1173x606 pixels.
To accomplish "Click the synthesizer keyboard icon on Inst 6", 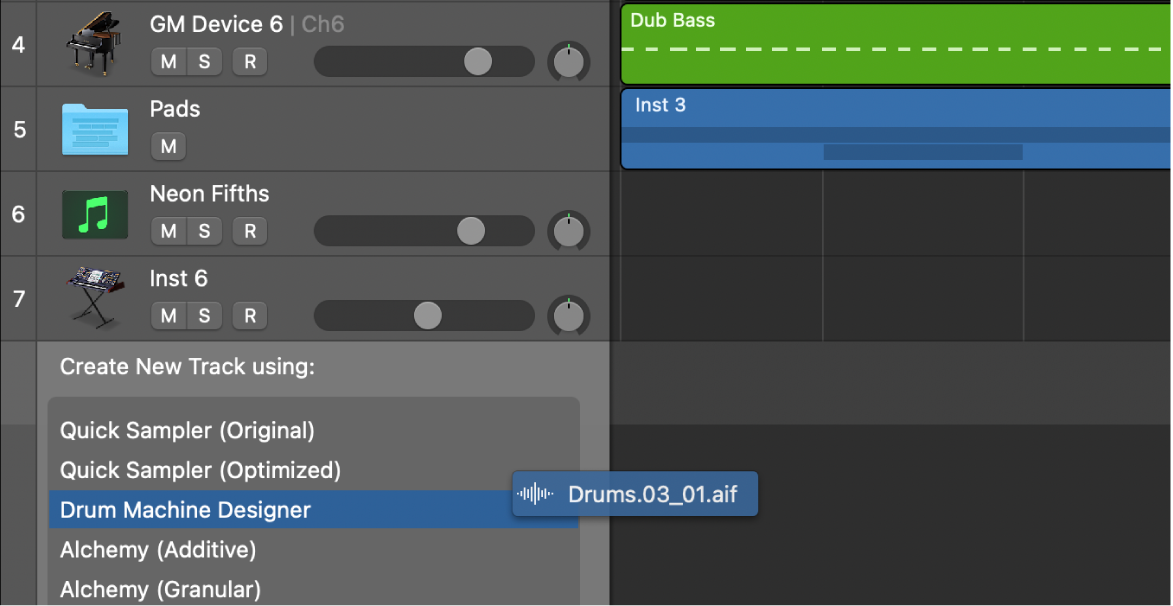I will pos(95,297).
